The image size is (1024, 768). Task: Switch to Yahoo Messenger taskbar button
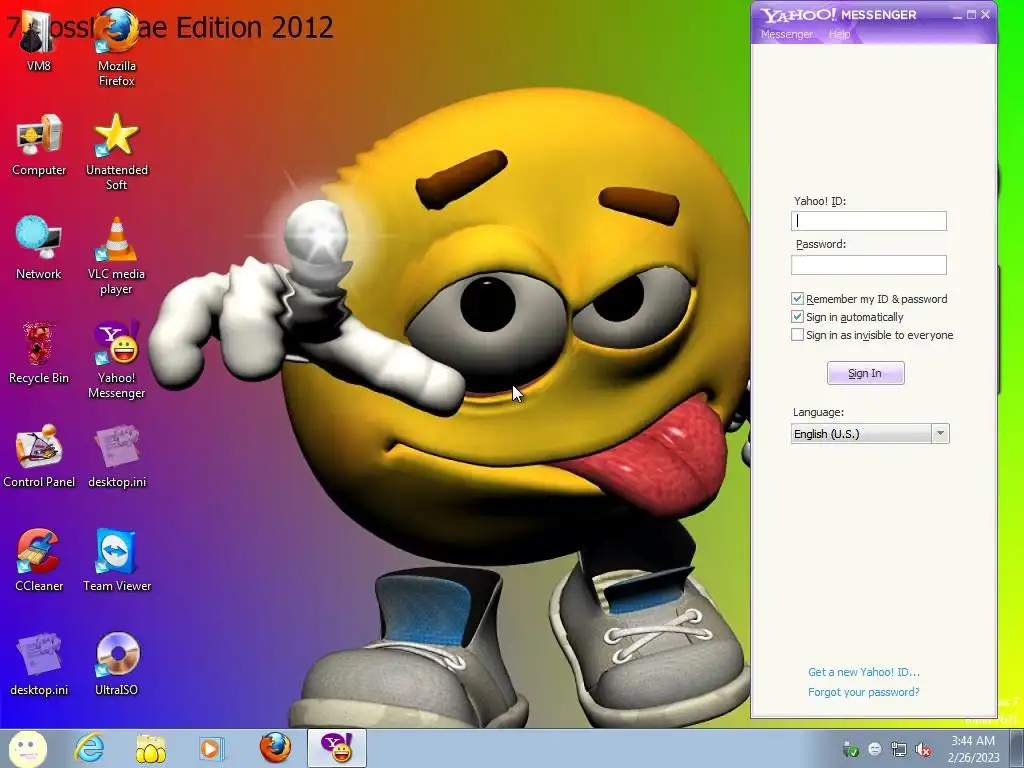click(x=337, y=748)
